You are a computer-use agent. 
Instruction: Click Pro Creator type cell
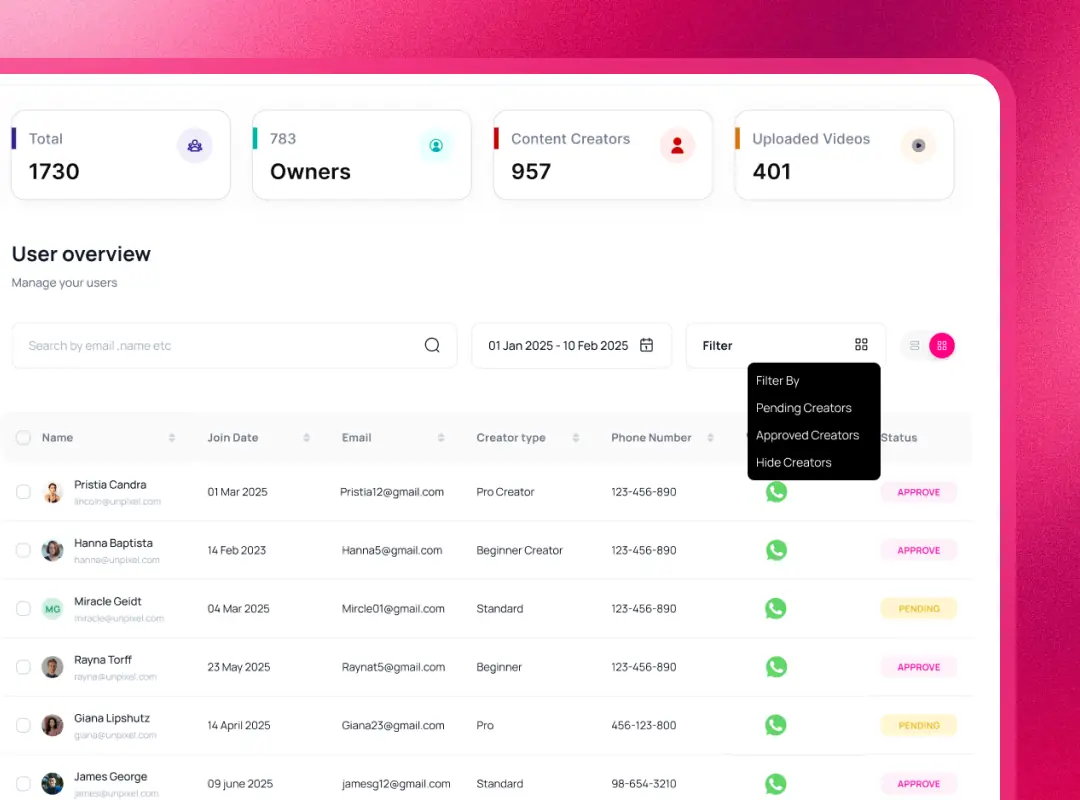pos(505,492)
